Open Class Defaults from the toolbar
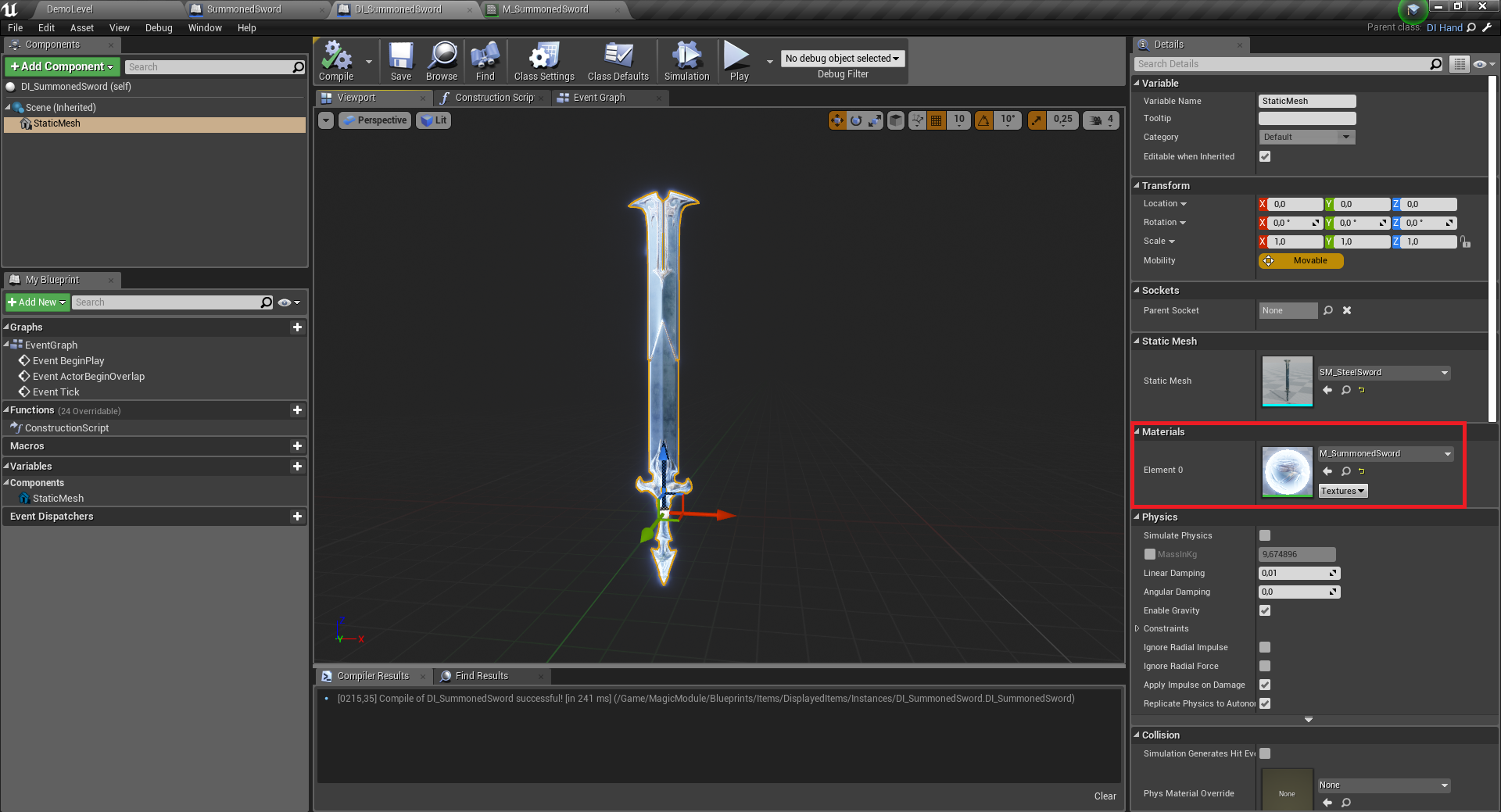Image resolution: width=1501 pixels, height=812 pixels. pyautogui.click(x=618, y=60)
